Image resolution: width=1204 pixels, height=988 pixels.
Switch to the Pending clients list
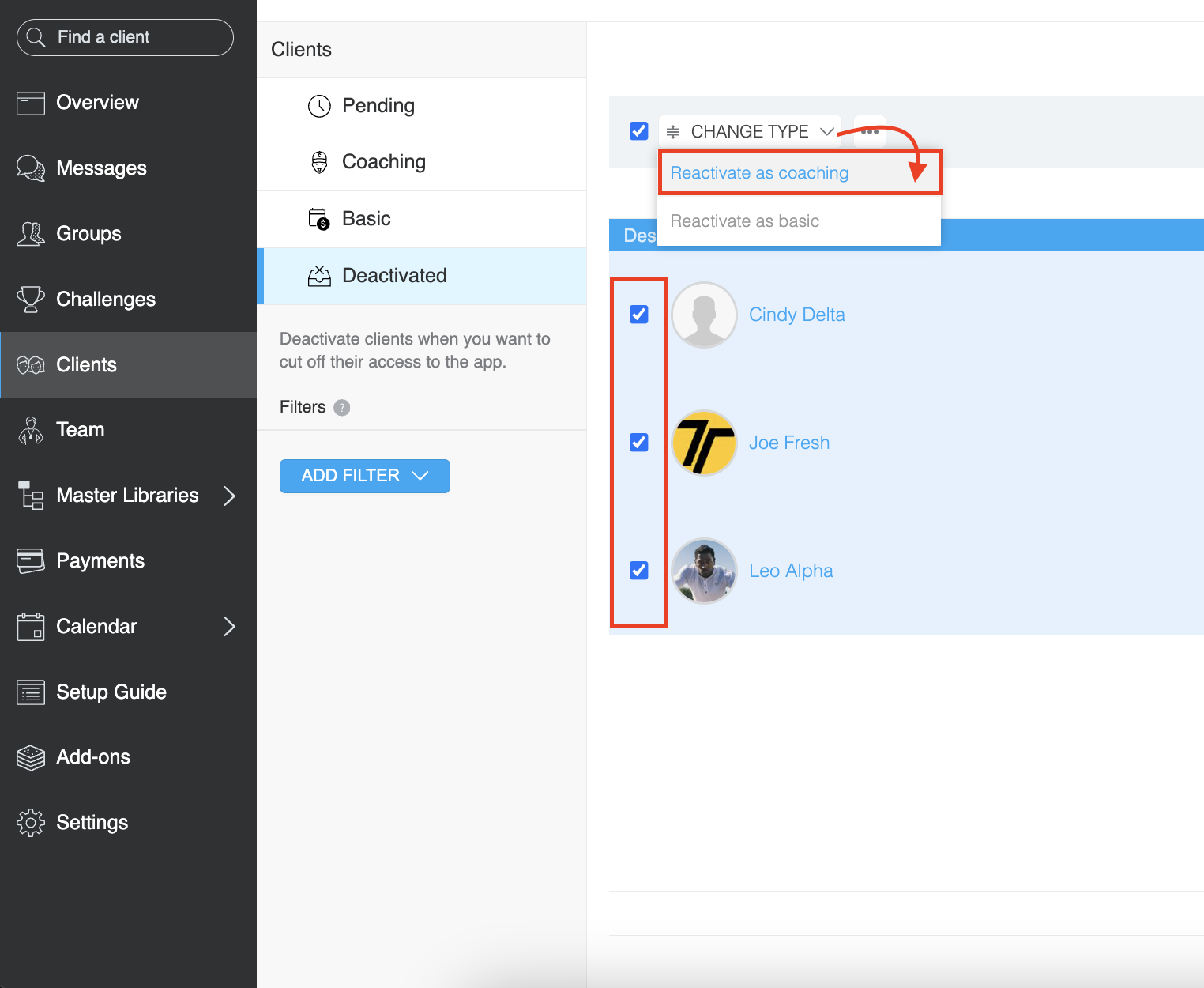(378, 106)
